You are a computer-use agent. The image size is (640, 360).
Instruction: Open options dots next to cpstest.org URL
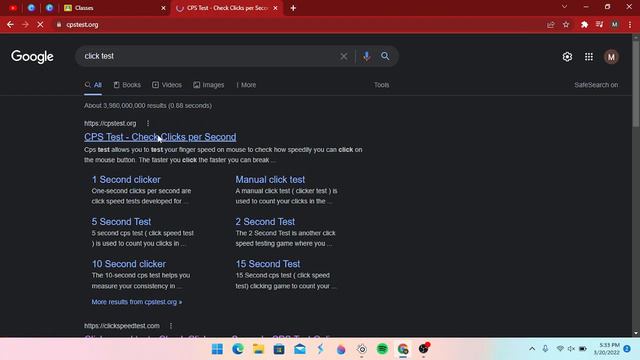[148, 123]
